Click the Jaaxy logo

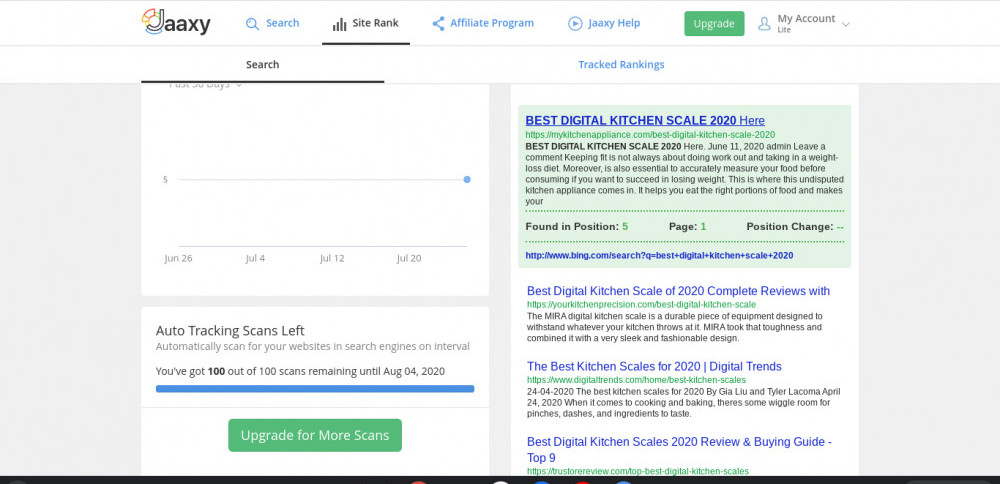(176, 22)
